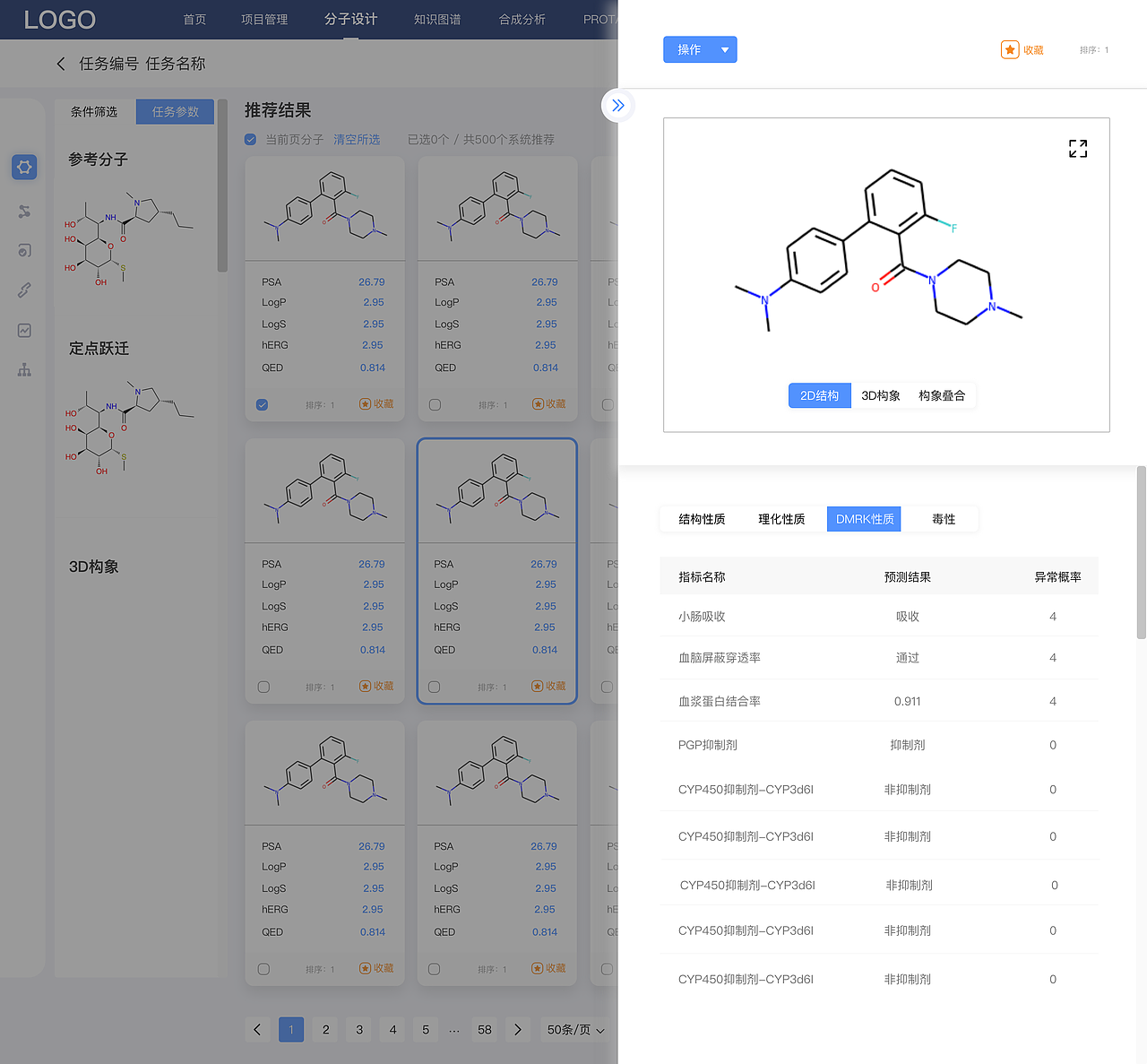The width and height of the screenshot is (1147, 1064).
Task: Check the top-row second card checkbox
Action: 435,405
